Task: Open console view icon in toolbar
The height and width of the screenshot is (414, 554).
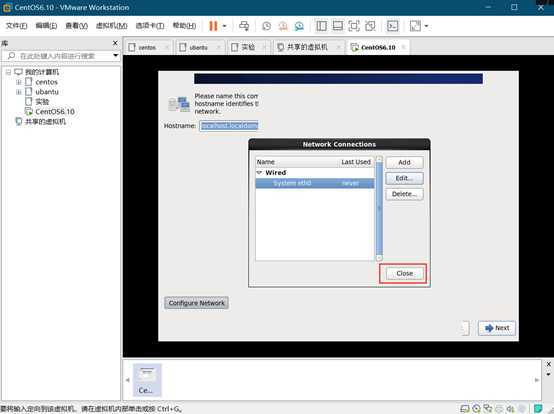Action: click(393, 26)
